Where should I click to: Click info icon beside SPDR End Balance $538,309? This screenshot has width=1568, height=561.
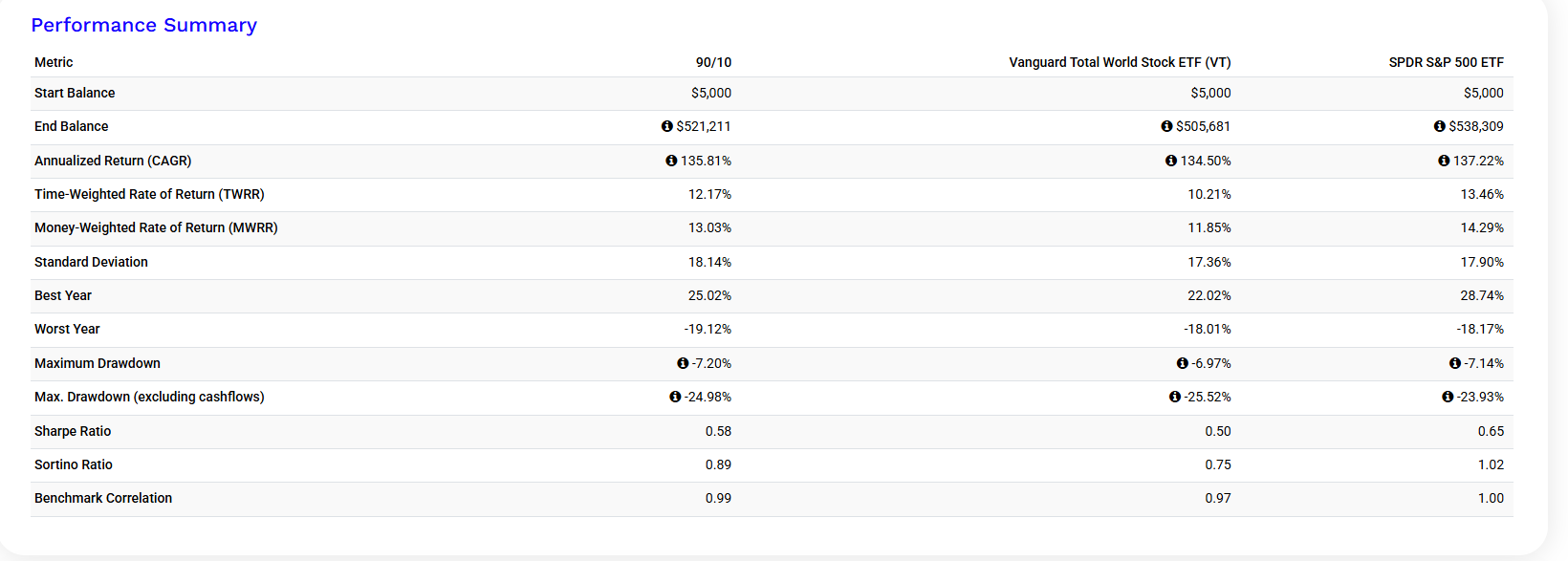tap(1439, 126)
